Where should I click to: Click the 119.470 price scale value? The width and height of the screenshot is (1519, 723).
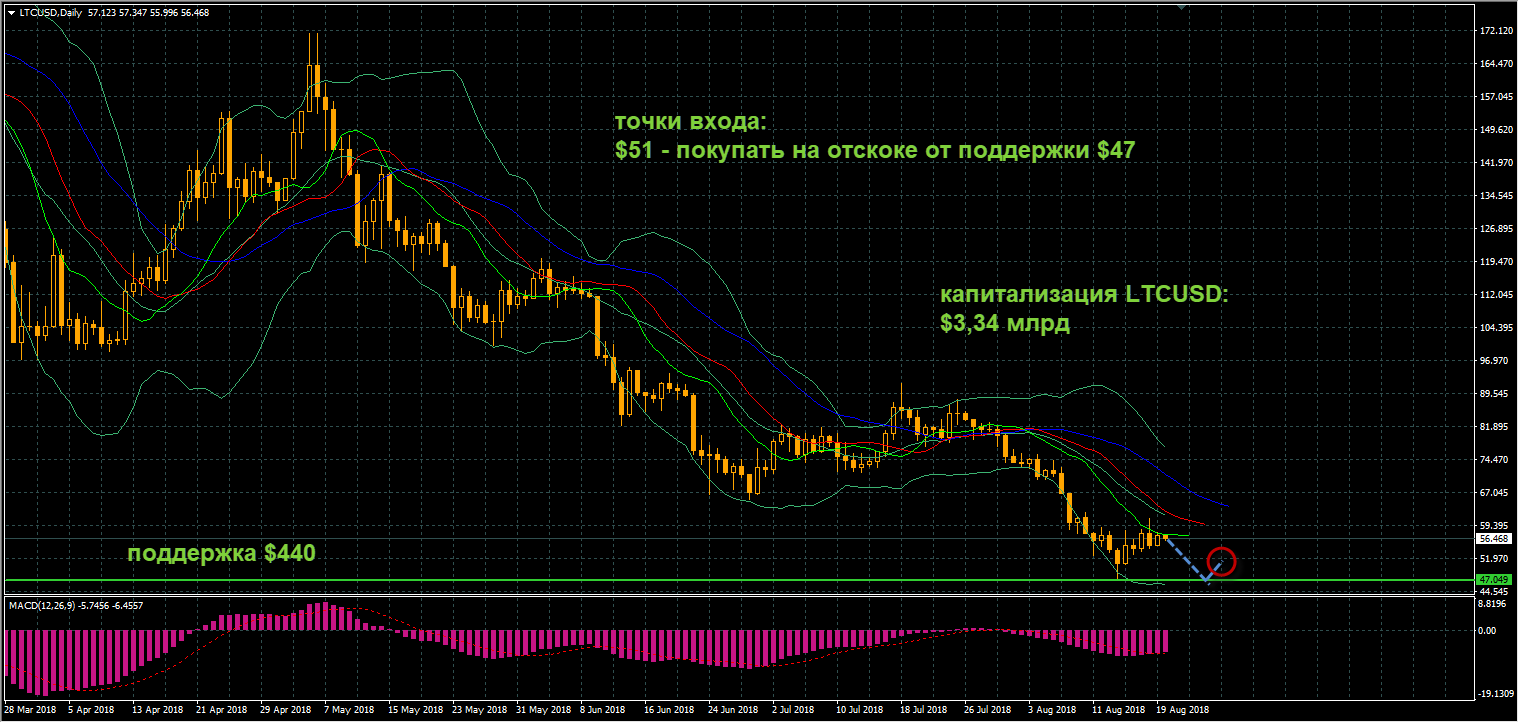point(1494,262)
